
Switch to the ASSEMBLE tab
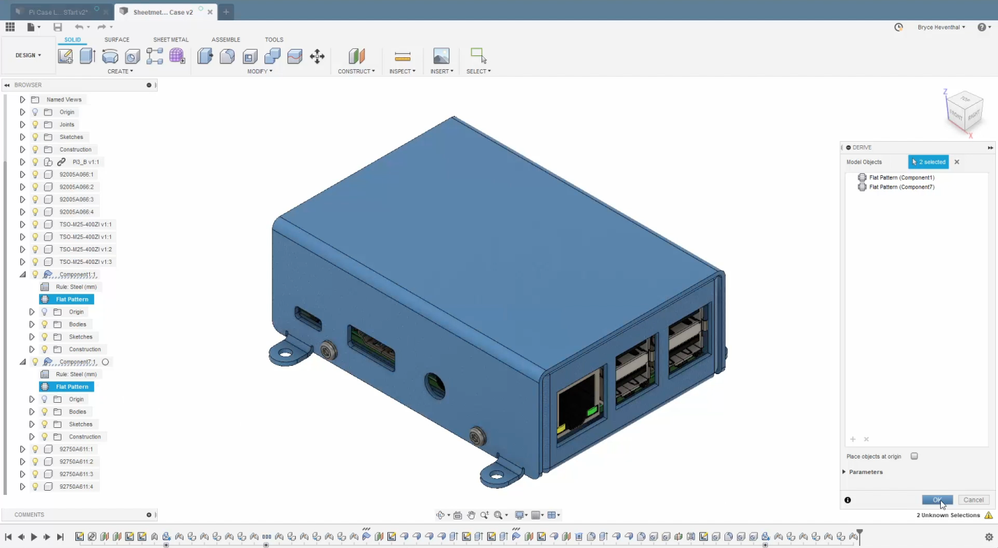pos(226,39)
